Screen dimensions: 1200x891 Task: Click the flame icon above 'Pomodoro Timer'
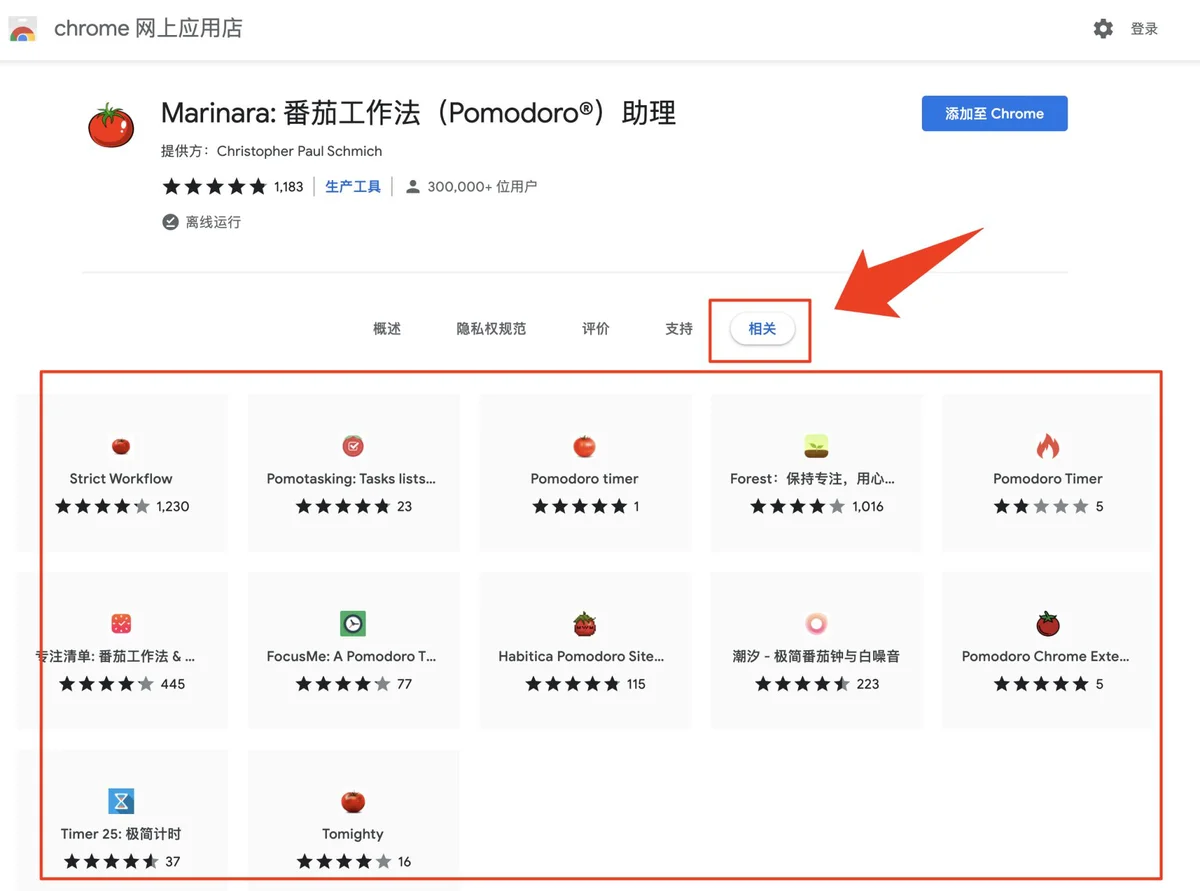coord(1048,446)
